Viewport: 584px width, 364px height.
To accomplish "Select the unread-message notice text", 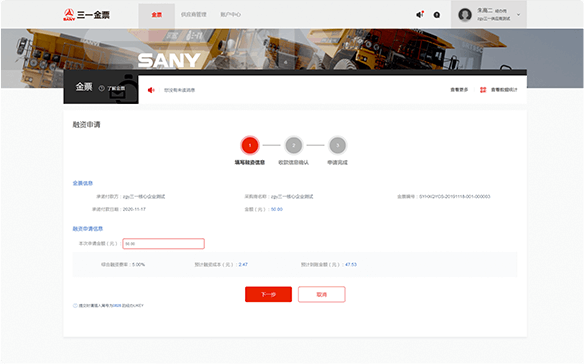I will (x=180, y=90).
